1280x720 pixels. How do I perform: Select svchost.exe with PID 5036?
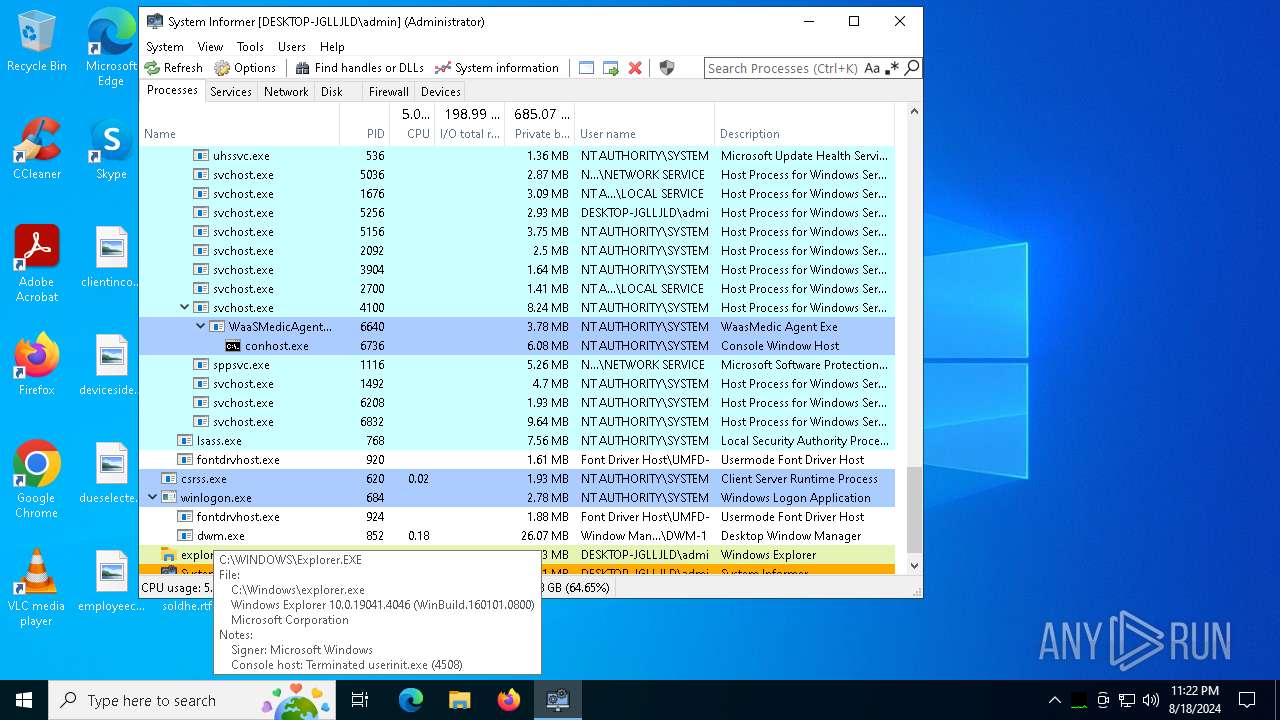click(517, 175)
